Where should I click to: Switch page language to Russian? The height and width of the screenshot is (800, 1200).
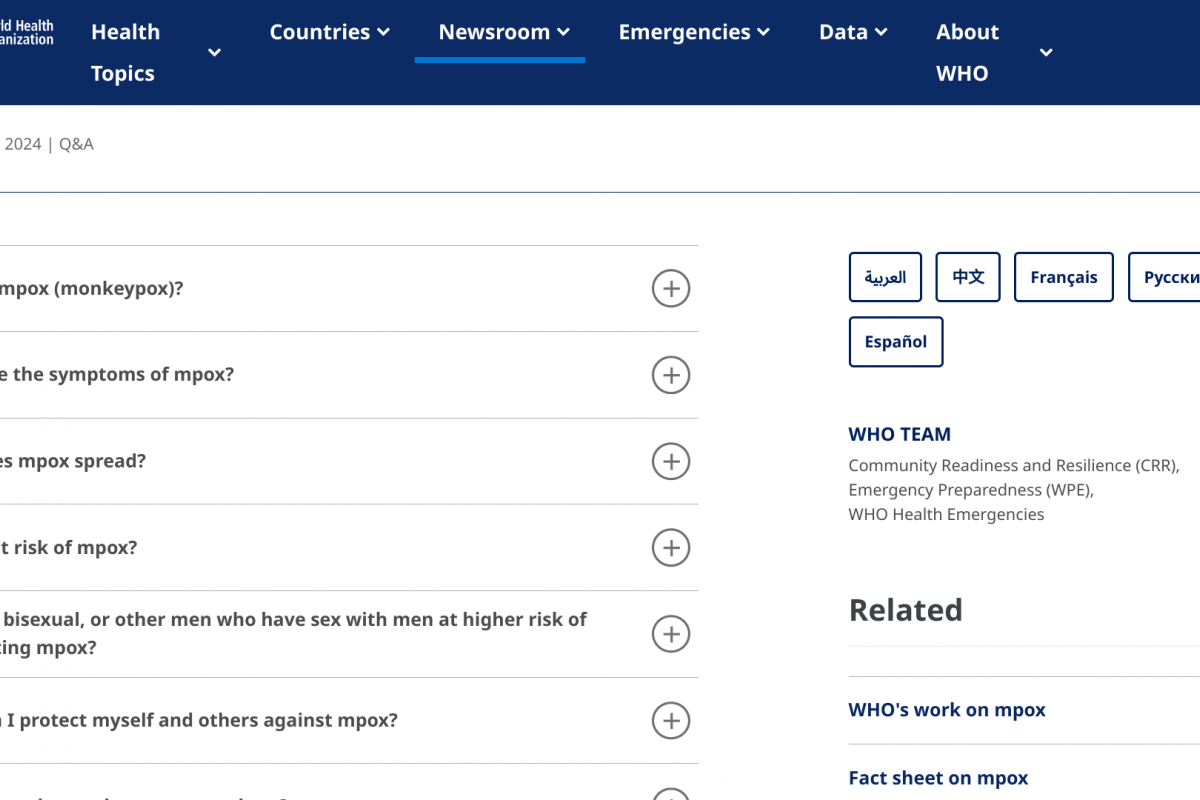pyautogui.click(x=1168, y=277)
